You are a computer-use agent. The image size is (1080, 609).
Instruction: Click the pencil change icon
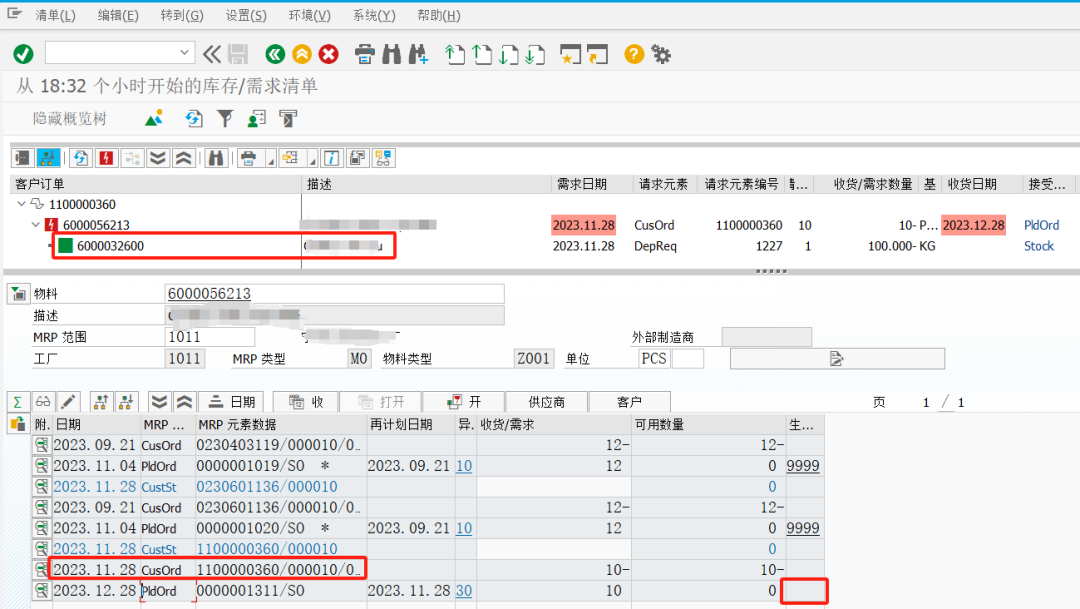point(68,402)
